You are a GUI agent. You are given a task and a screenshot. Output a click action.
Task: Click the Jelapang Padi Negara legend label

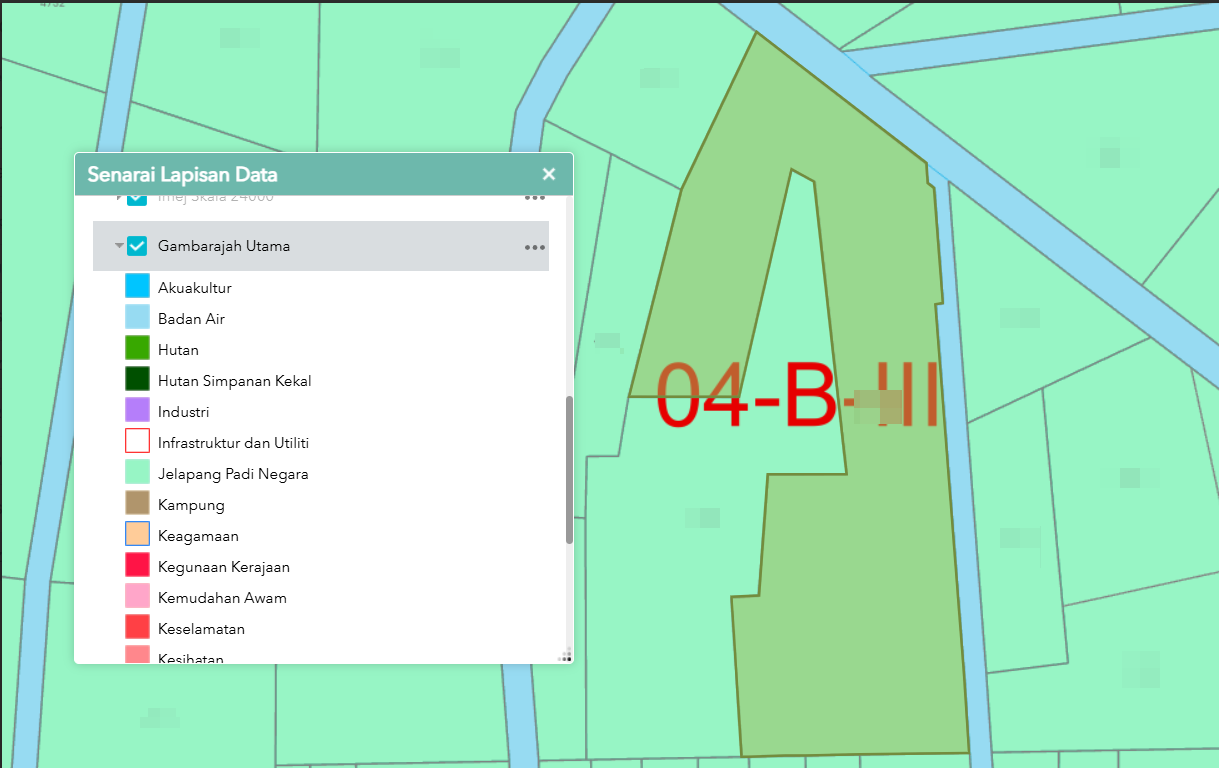click(233, 474)
